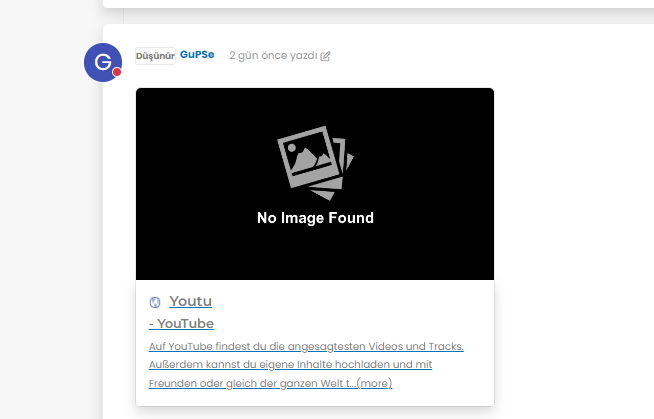Click "No Image Found" text in preview
This screenshot has height=419, width=654.
point(315,218)
